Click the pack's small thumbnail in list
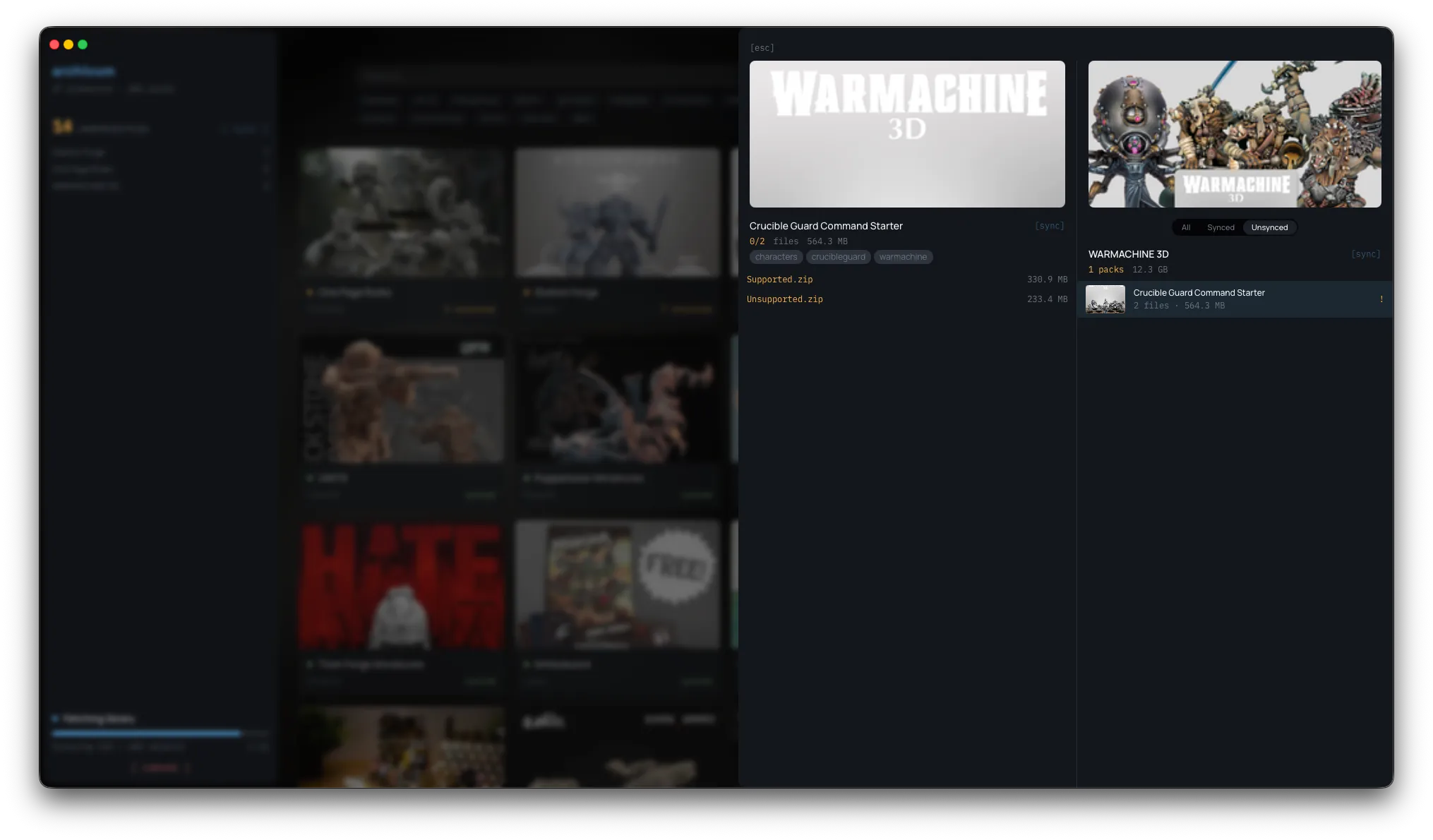 tap(1105, 299)
